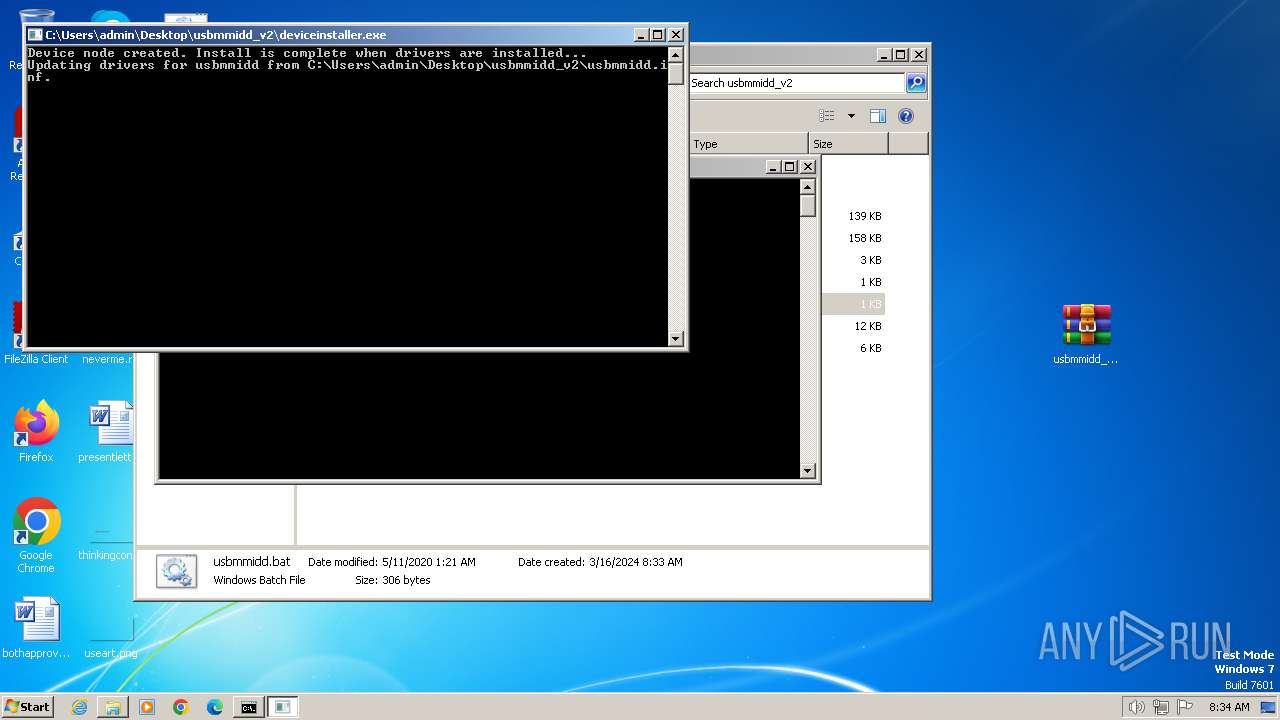Launch Internet Explorer from the taskbar
This screenshot has width=1280, height=720.
click(x=79, y=707)
